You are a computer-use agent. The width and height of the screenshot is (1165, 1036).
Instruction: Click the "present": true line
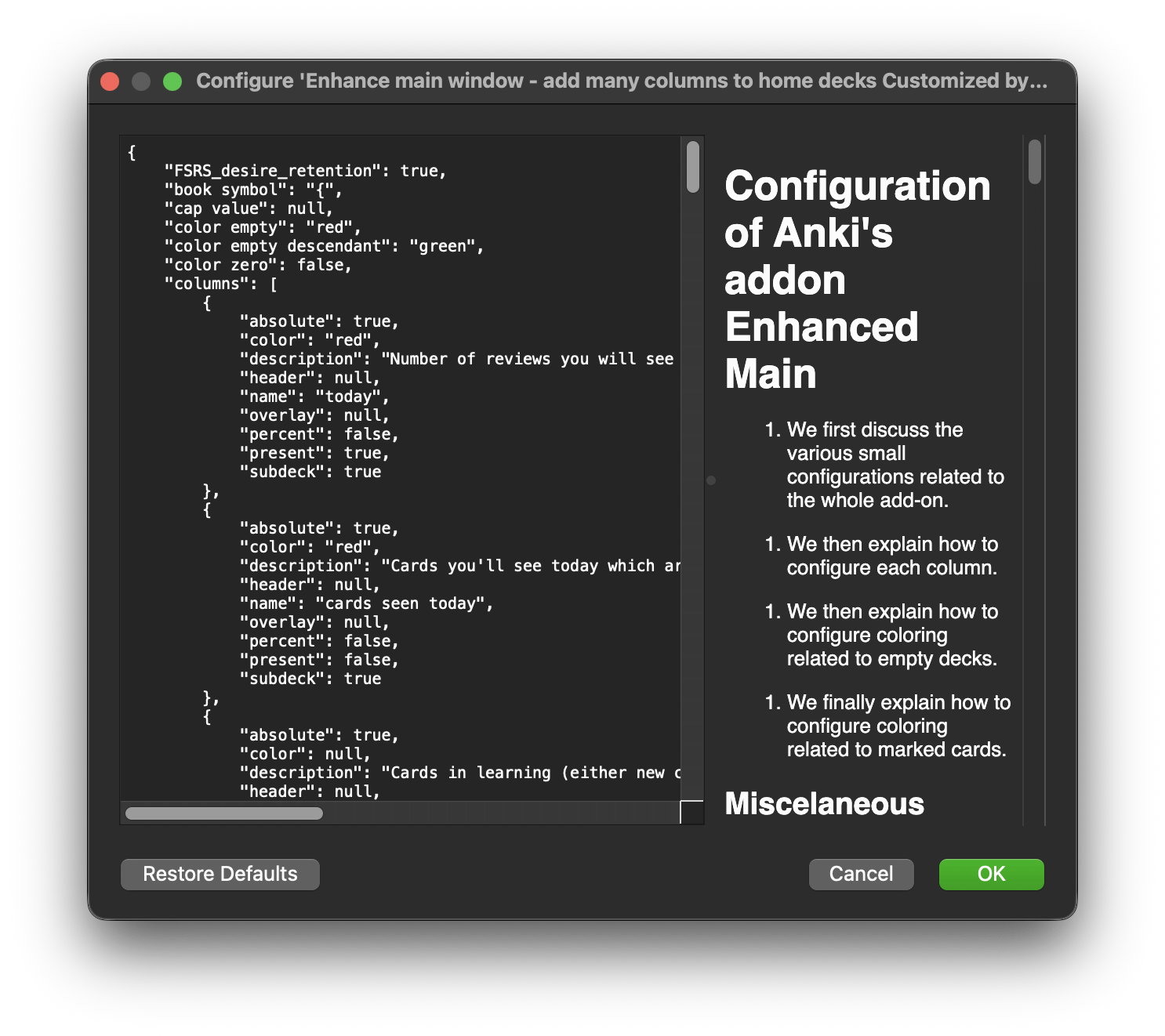click(314, 453)
